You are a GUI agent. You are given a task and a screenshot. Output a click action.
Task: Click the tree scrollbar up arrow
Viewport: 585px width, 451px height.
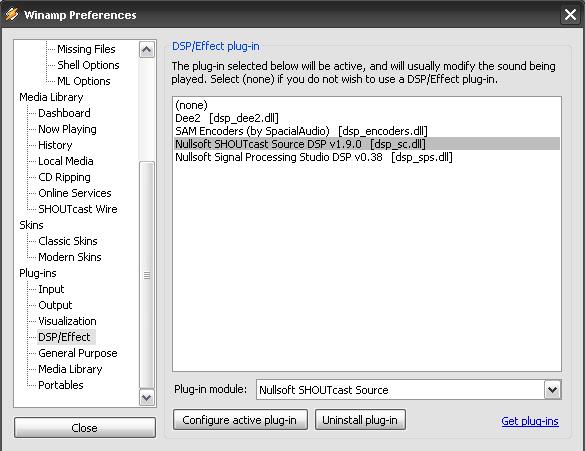tap(147, 50)
